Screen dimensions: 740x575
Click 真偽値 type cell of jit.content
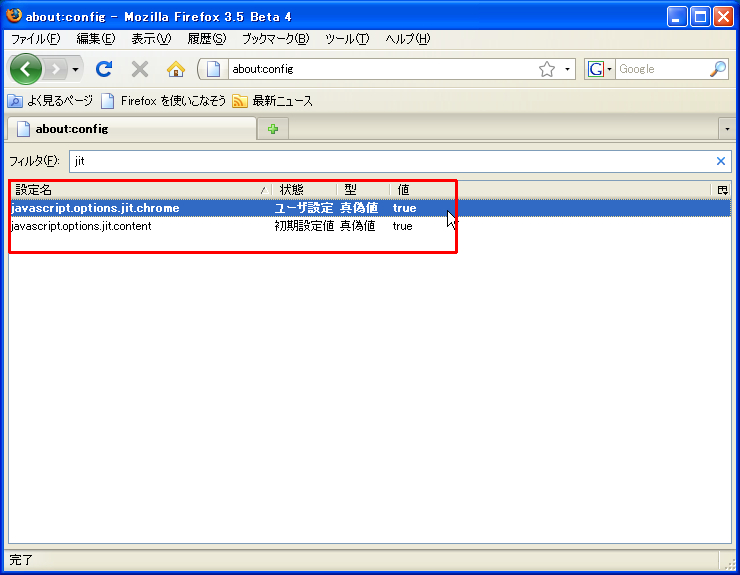pos(358,226)
